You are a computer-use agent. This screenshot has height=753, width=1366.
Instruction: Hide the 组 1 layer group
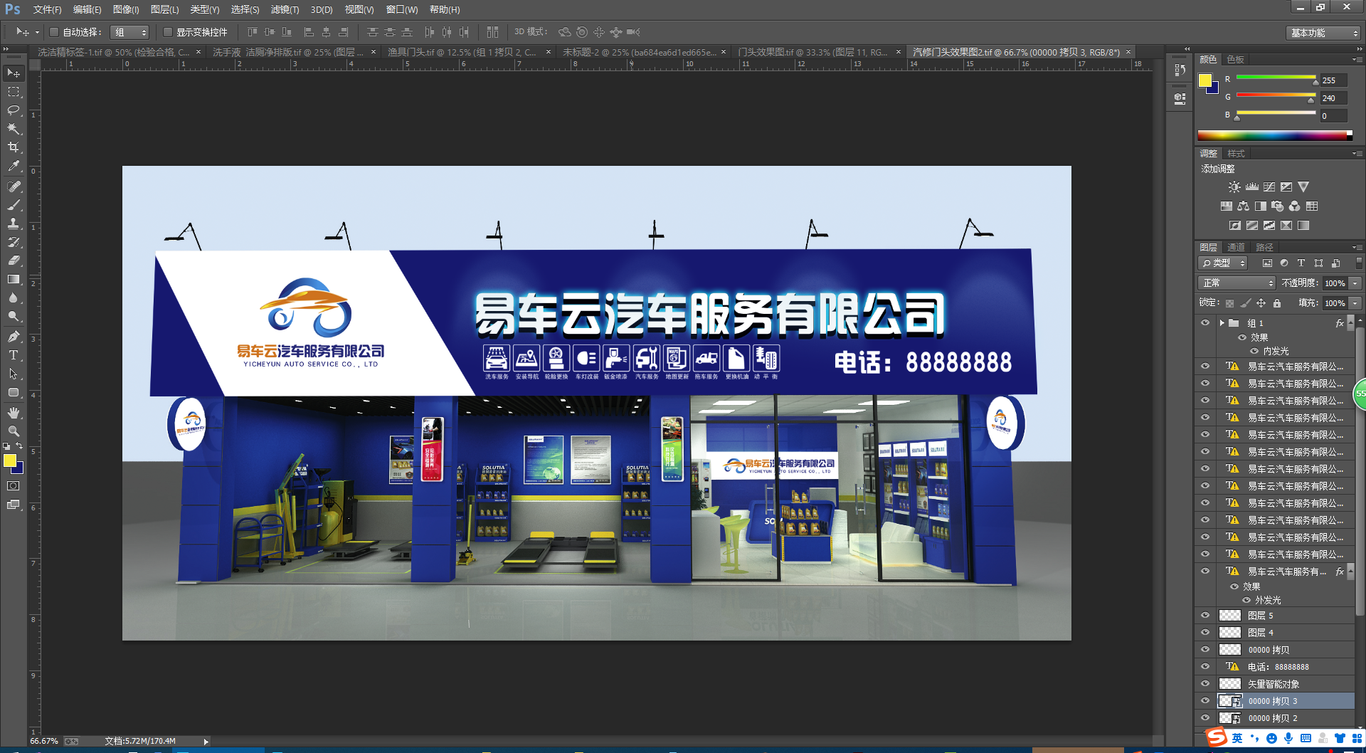(x=1205, y=323)
